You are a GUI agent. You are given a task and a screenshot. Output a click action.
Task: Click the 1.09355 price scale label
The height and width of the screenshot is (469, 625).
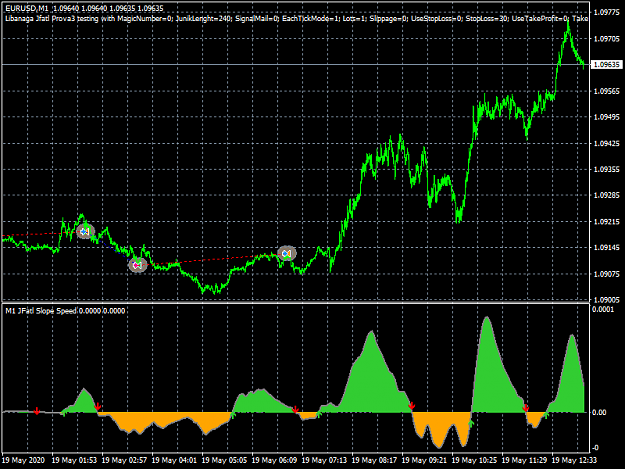point(607,169)
